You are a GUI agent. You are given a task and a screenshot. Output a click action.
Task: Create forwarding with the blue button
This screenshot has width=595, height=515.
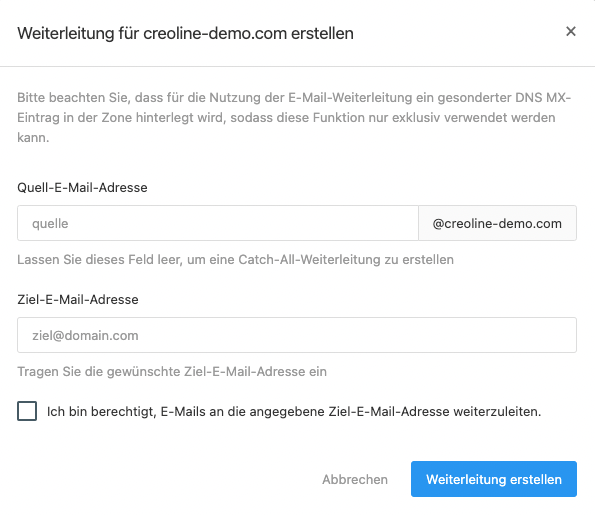pyautogui.click(x=494, y=479)
